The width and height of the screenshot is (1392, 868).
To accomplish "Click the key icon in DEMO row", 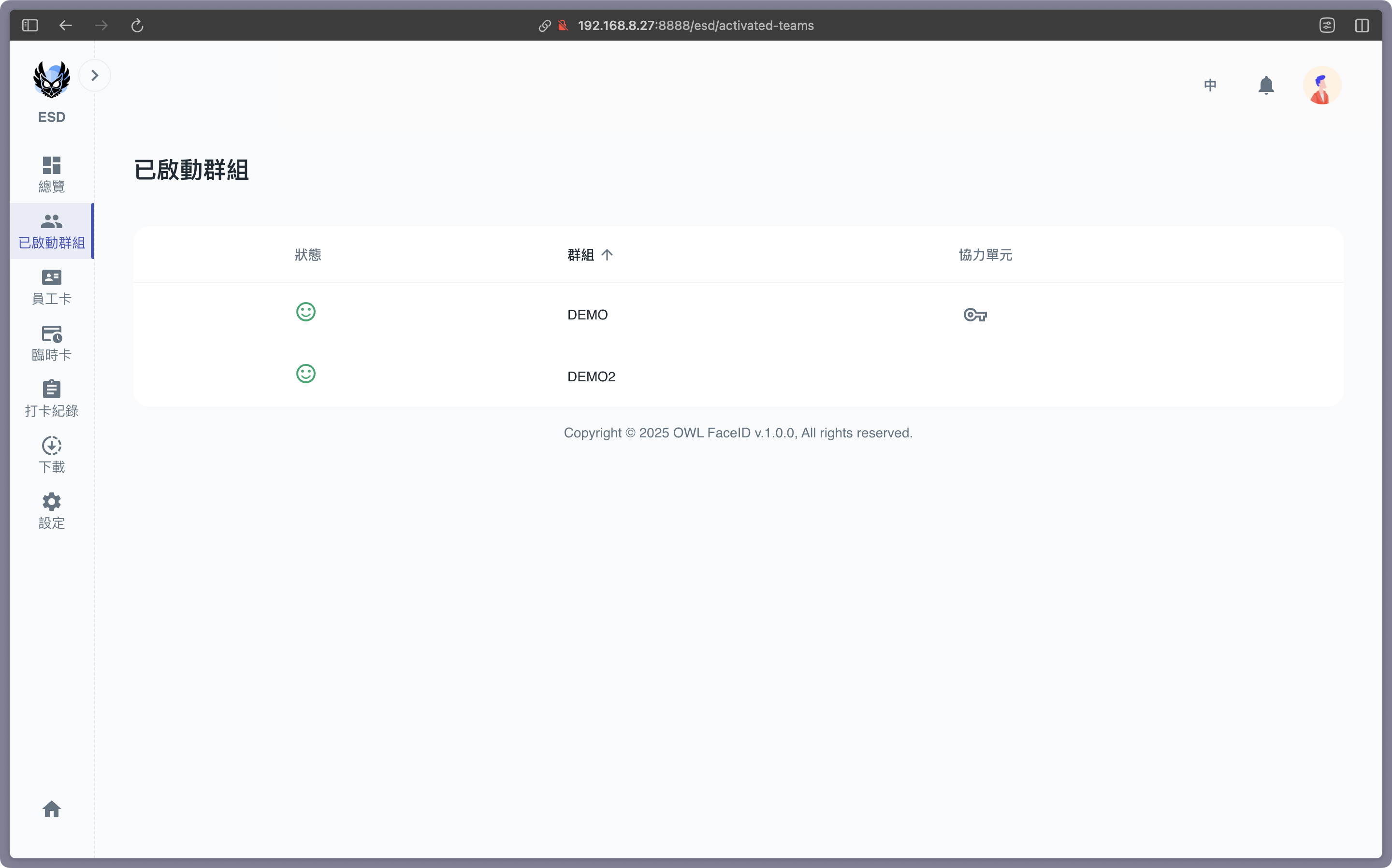I will pos(975,315).
